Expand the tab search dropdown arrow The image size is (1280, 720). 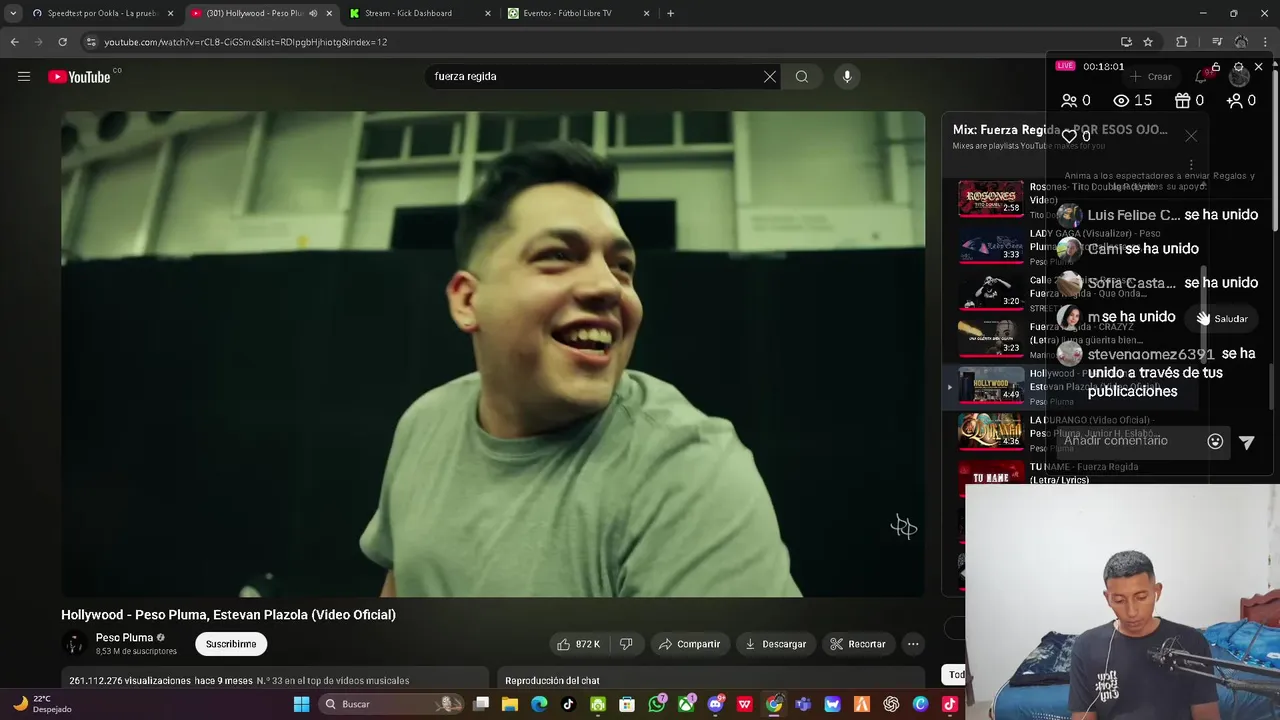point(12,13)
